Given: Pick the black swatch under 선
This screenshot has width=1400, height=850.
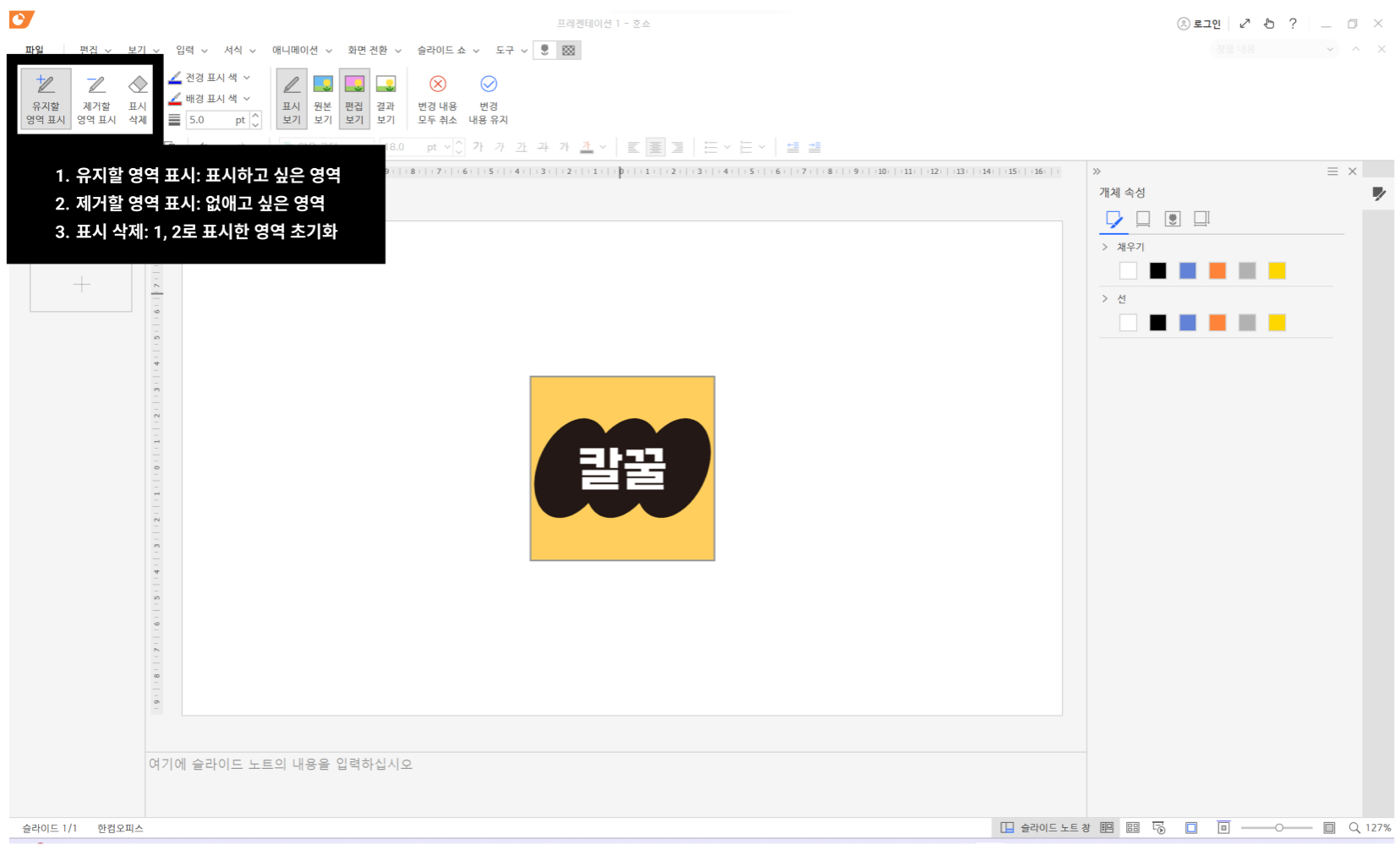Looking at the screenshot, I should tap(1158, 323).
